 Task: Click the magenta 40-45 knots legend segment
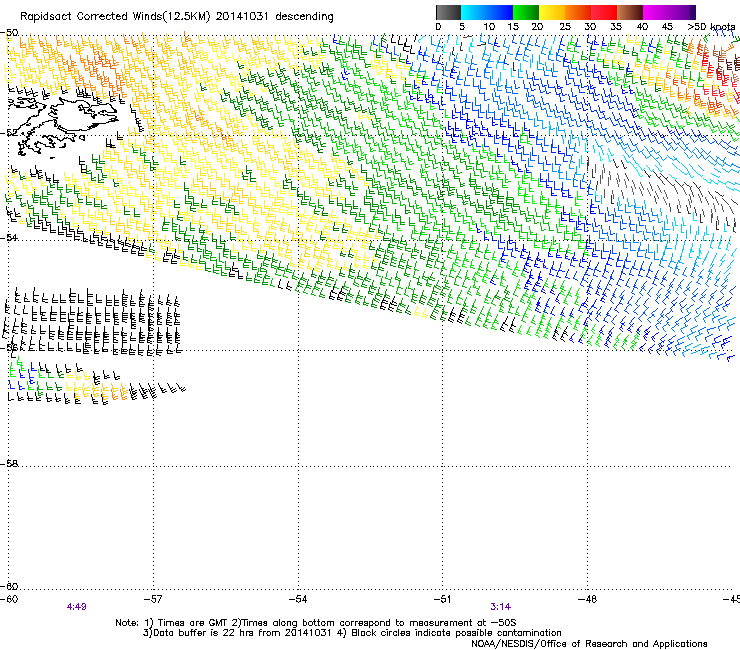[x=656, y=12]
